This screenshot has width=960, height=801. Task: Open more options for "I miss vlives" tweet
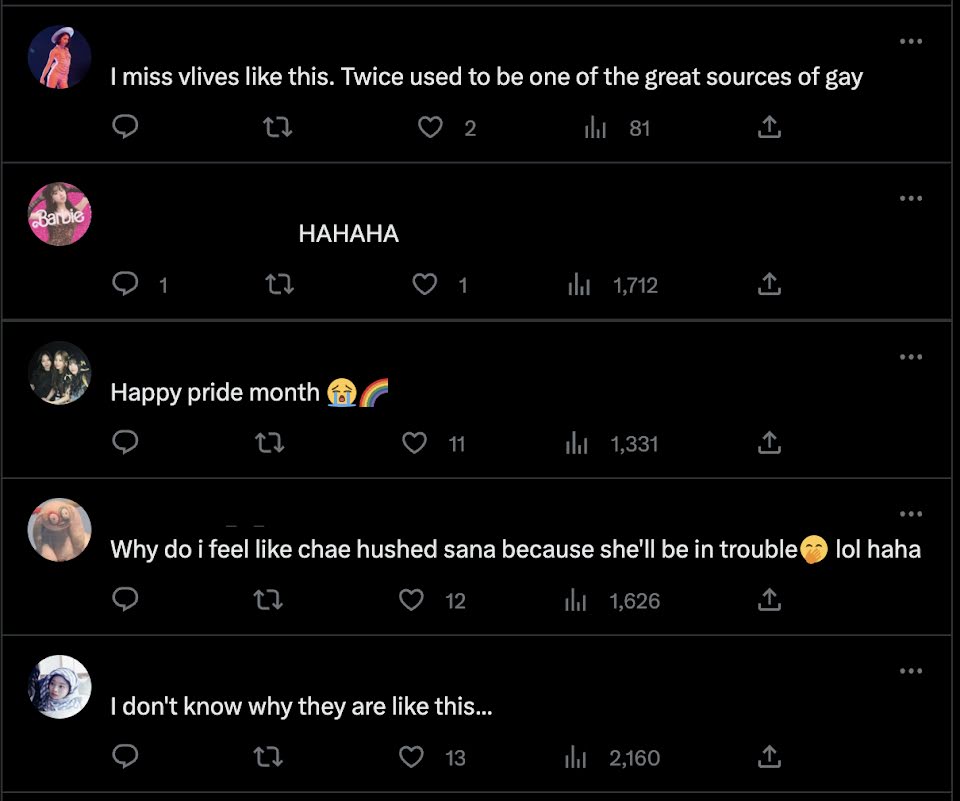[911, 41]
